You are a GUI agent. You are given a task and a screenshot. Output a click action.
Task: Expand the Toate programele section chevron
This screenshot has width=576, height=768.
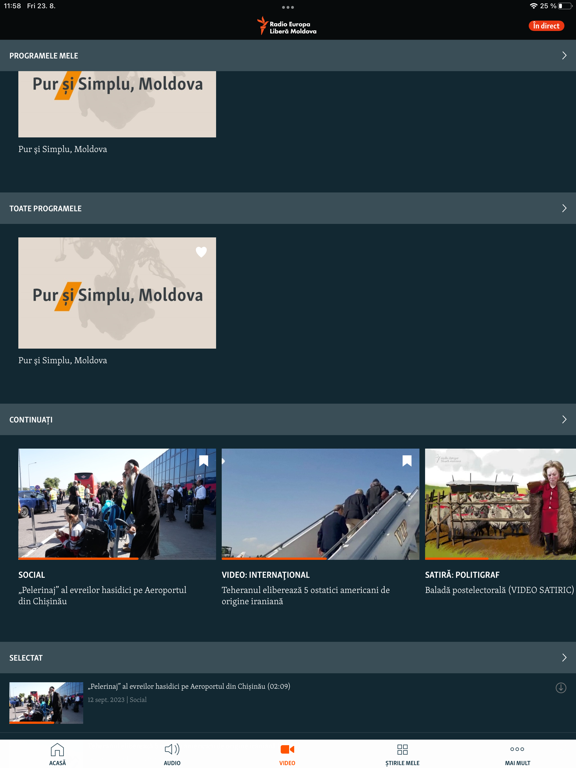564,208
